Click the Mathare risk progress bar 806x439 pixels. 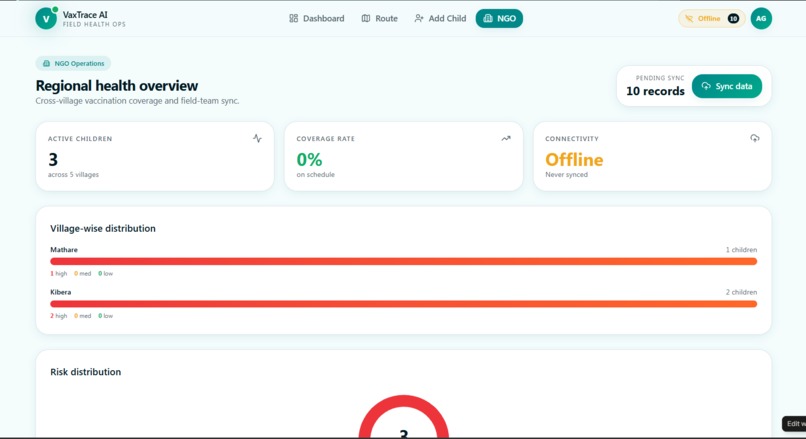pos(404,261)
